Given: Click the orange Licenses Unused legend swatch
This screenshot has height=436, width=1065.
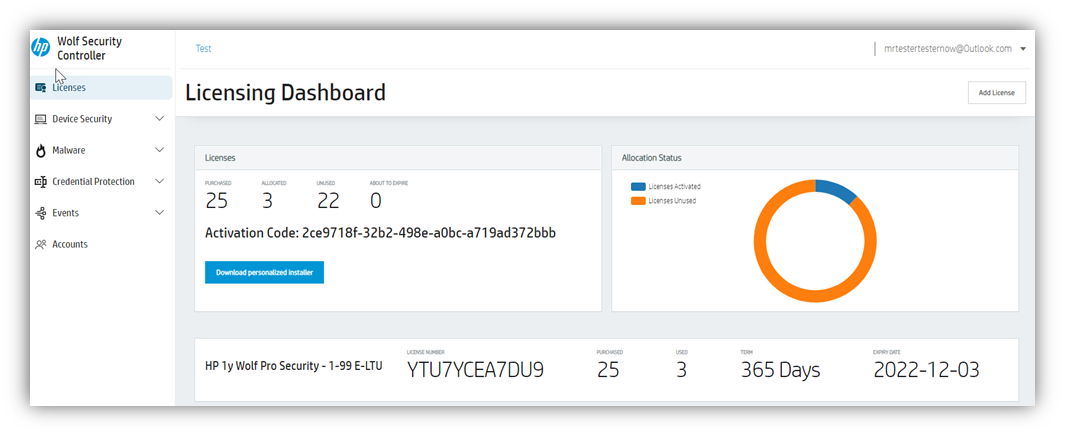Looking at the screenshot, I should pos(638,201).
